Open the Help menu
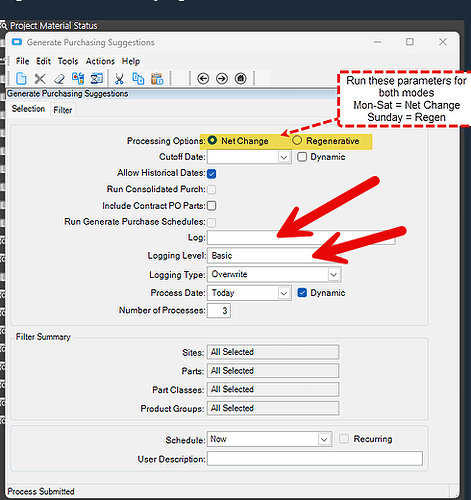 [131, 61]
